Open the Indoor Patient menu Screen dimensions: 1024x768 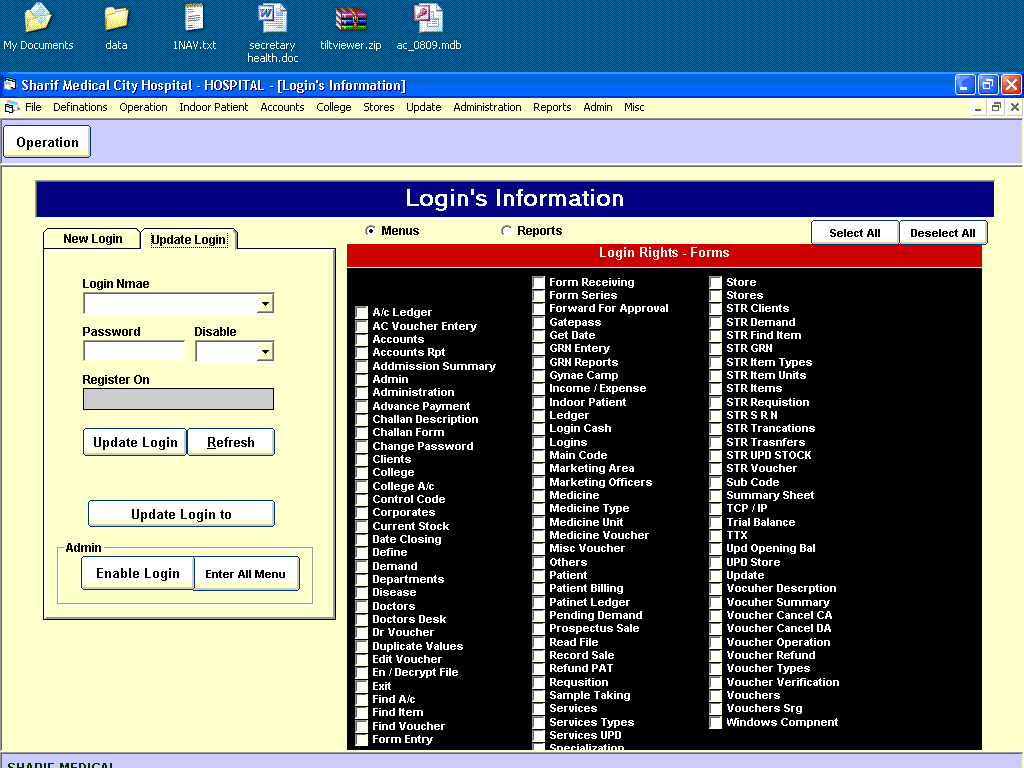point(214,107)
